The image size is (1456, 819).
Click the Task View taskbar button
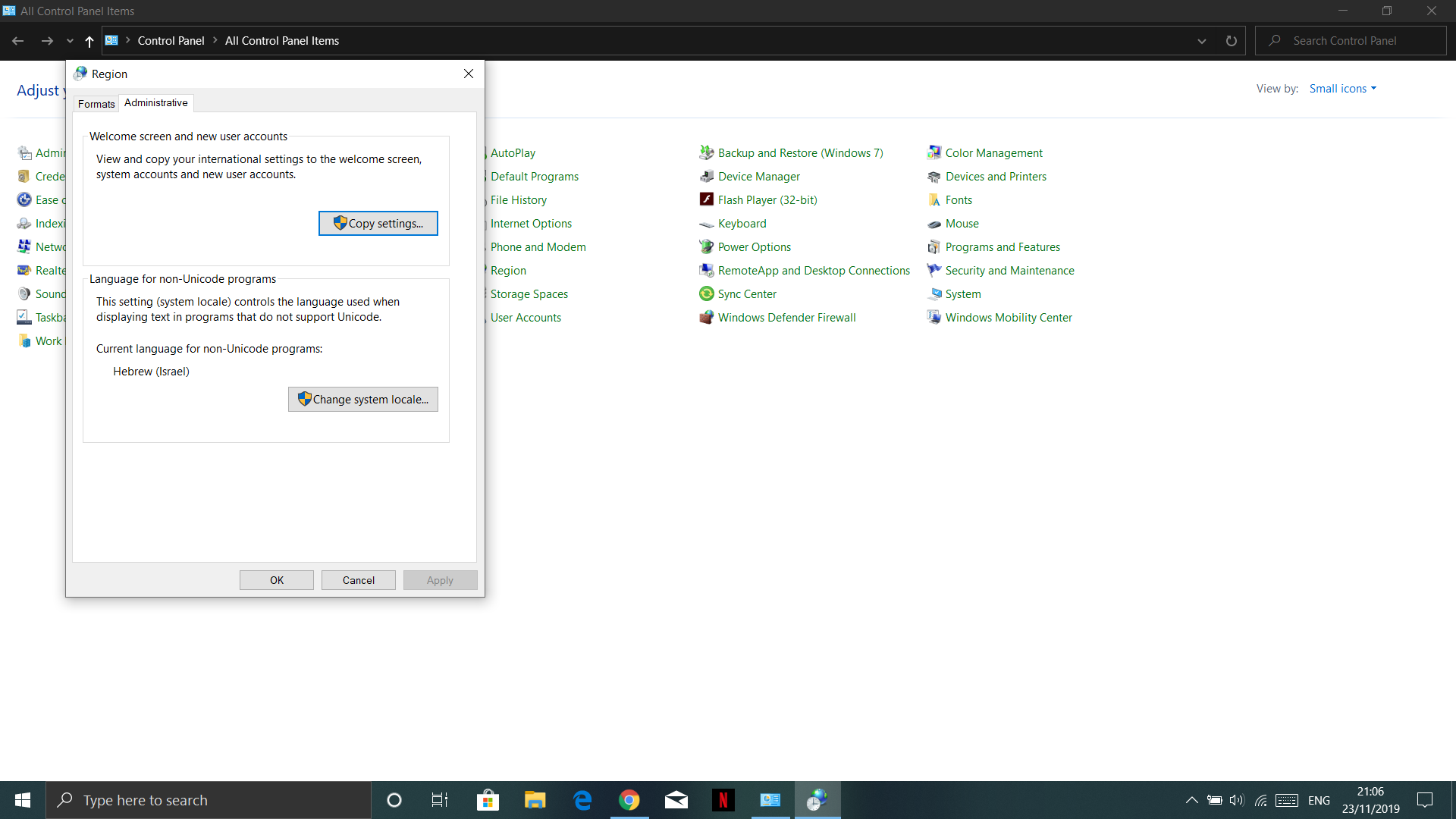440,800
